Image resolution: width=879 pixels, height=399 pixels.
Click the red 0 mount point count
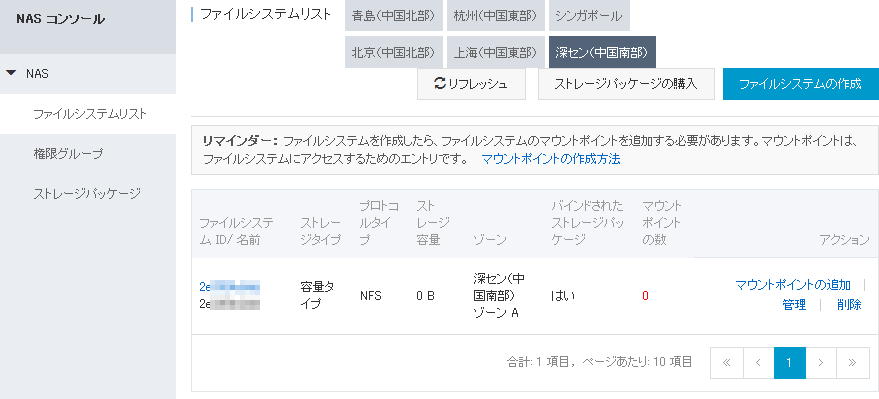pyautogui.click(x=645, y=296)
